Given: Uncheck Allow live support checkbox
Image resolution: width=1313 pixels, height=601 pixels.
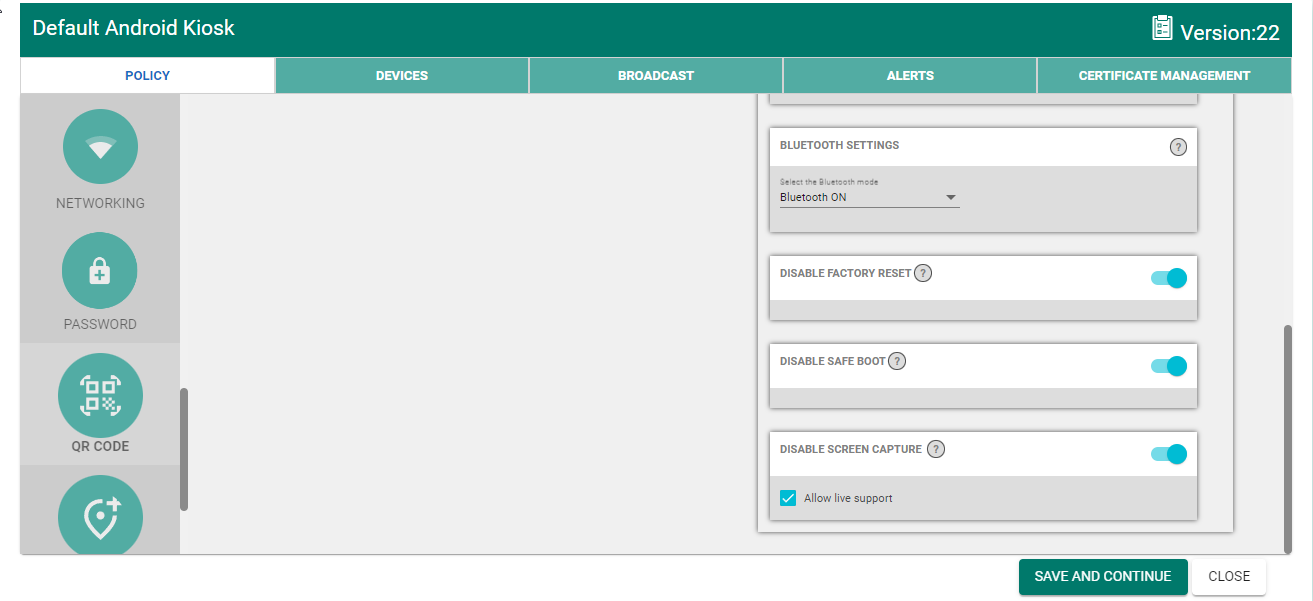Looking at the screenshot, I should [788, 498].
